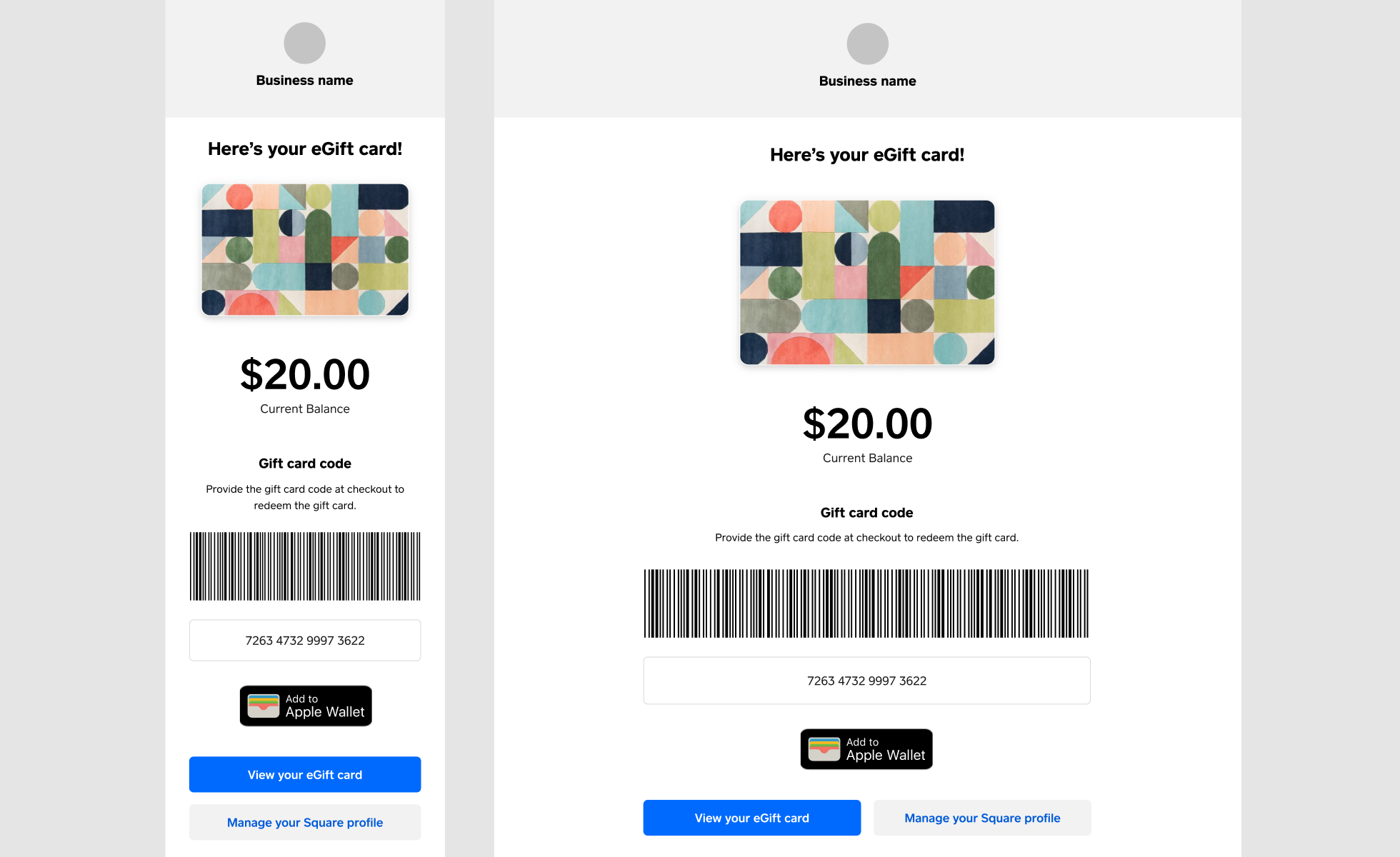Select the gift card code field showing 7263

click(305, 640)
